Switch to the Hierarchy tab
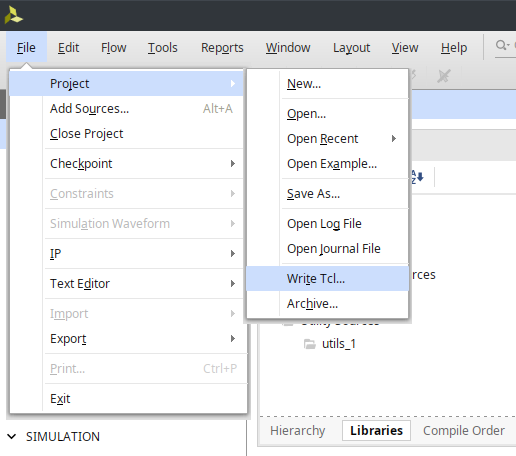The height and width of the screenshot is (456, 516). (298, 430)
